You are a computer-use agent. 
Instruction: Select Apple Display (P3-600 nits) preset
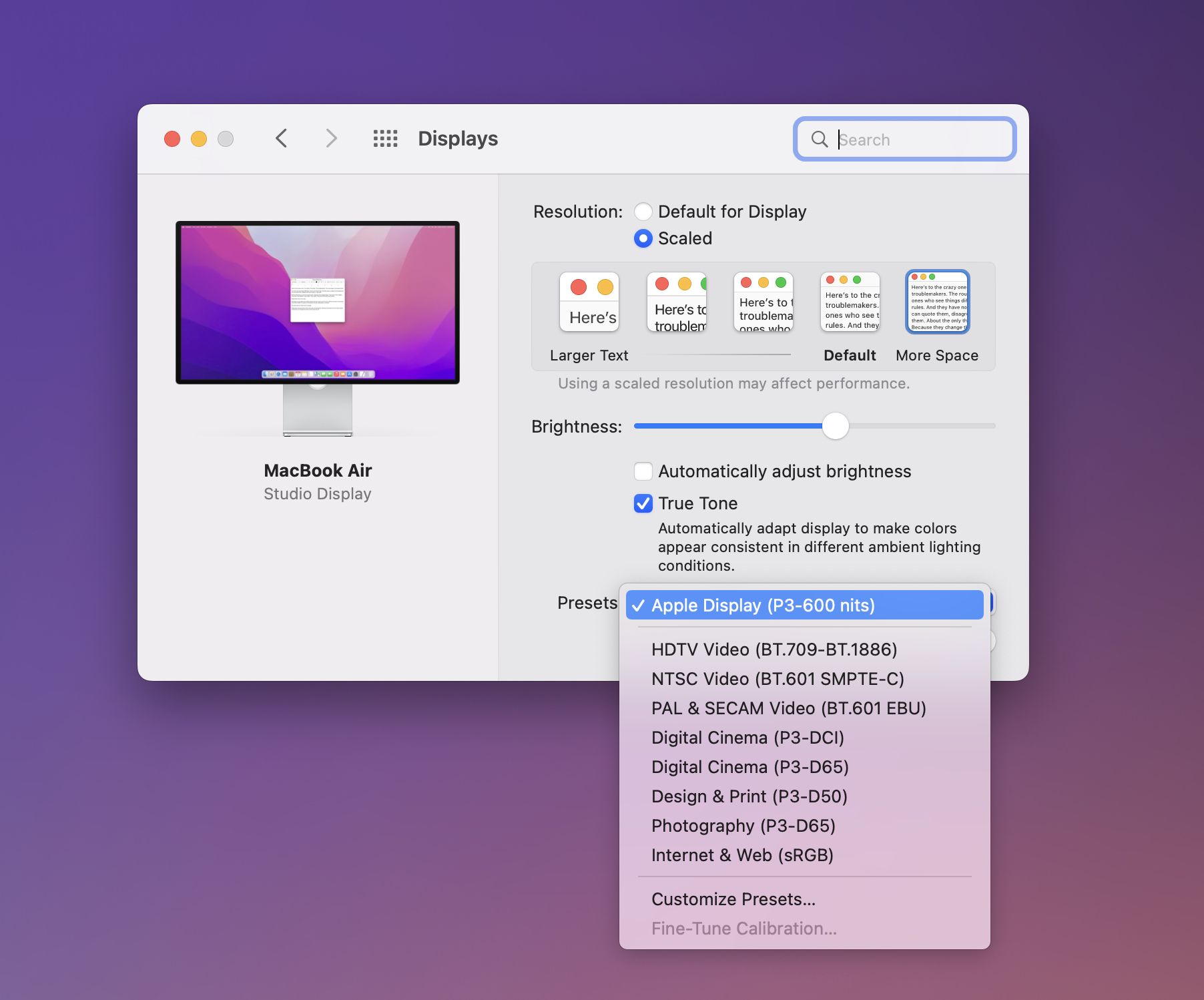click(x=805, y=605)
